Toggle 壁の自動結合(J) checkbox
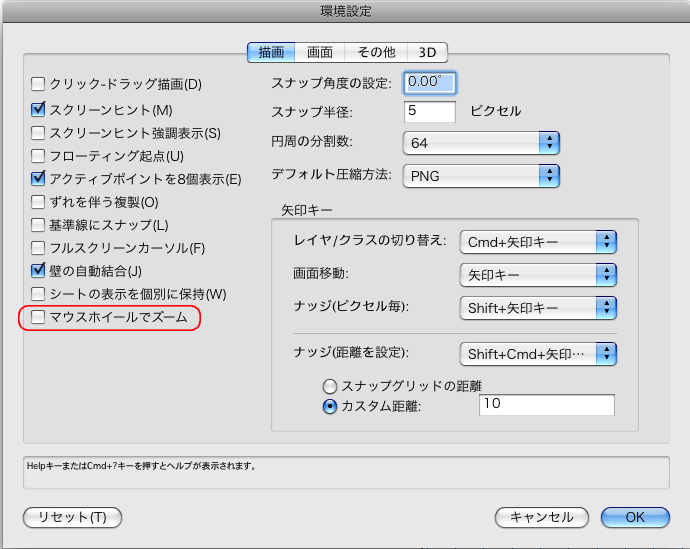The height and width of the screenshot is (549, 690). click(x=39, y=271)
